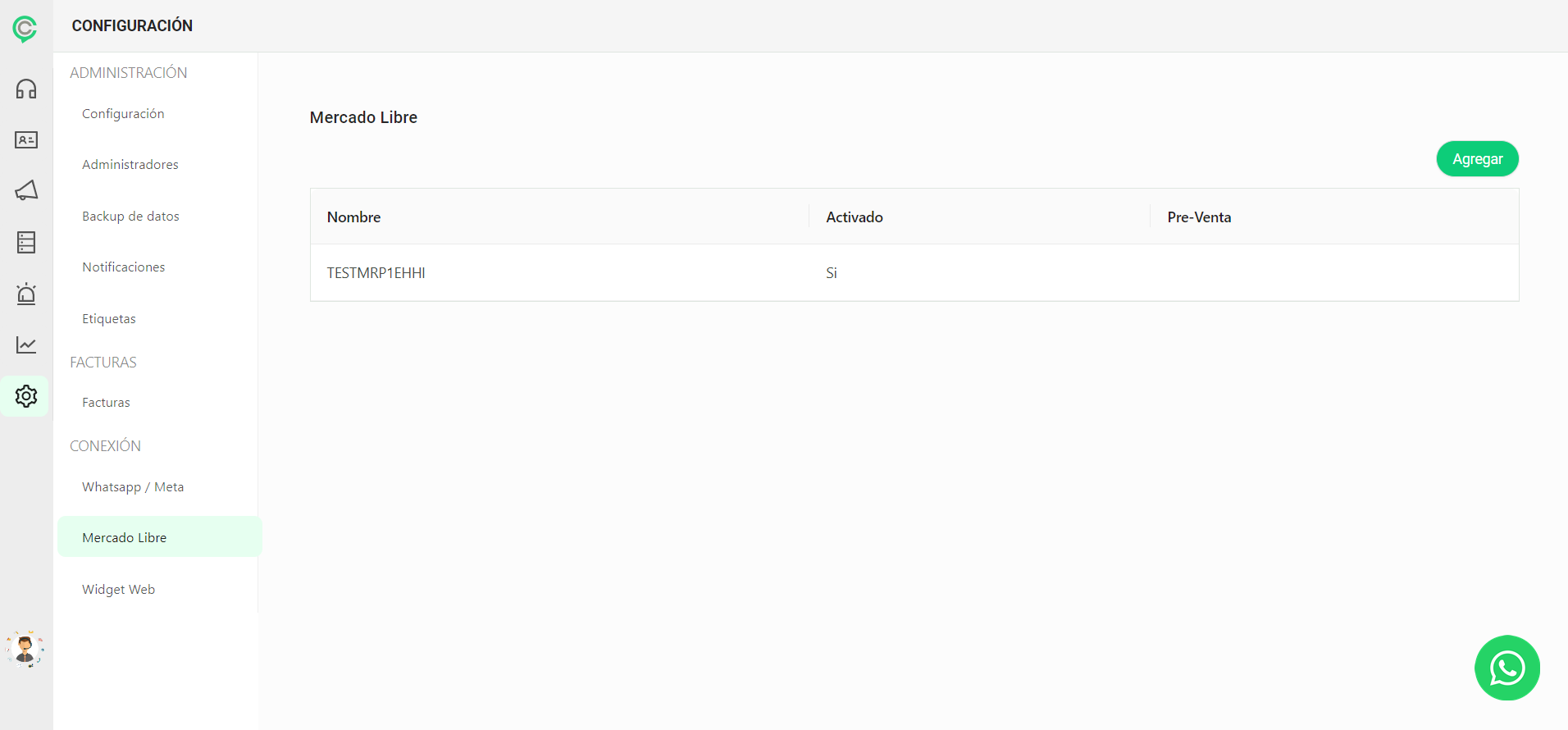Screen dimensions: 1568x730
Task: Open the WhatsApp floating chat button
Action: pyautogui.click(x=1506, y=668)
